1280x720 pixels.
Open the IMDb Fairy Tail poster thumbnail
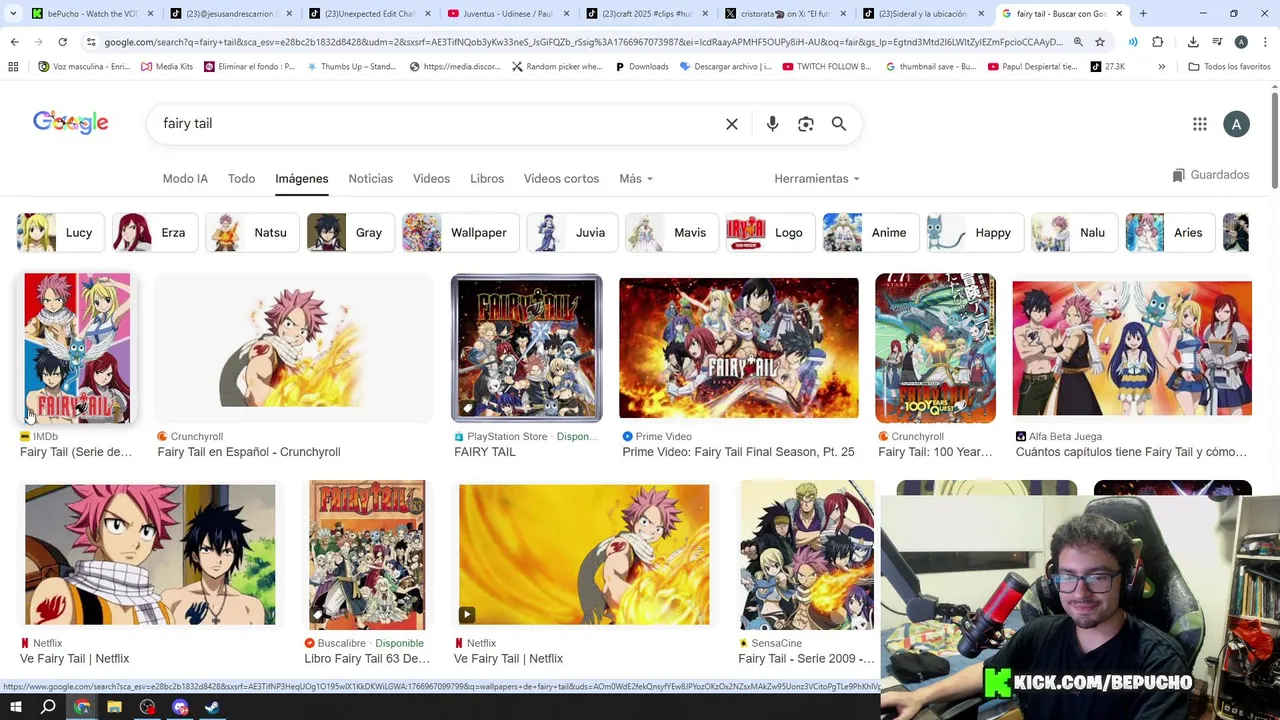click(x=77, y=348)
